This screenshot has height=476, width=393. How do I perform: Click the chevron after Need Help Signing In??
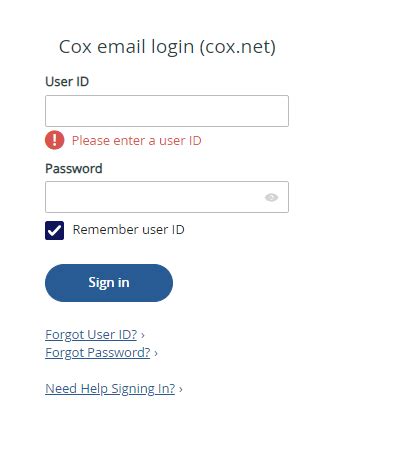(181, 389)
